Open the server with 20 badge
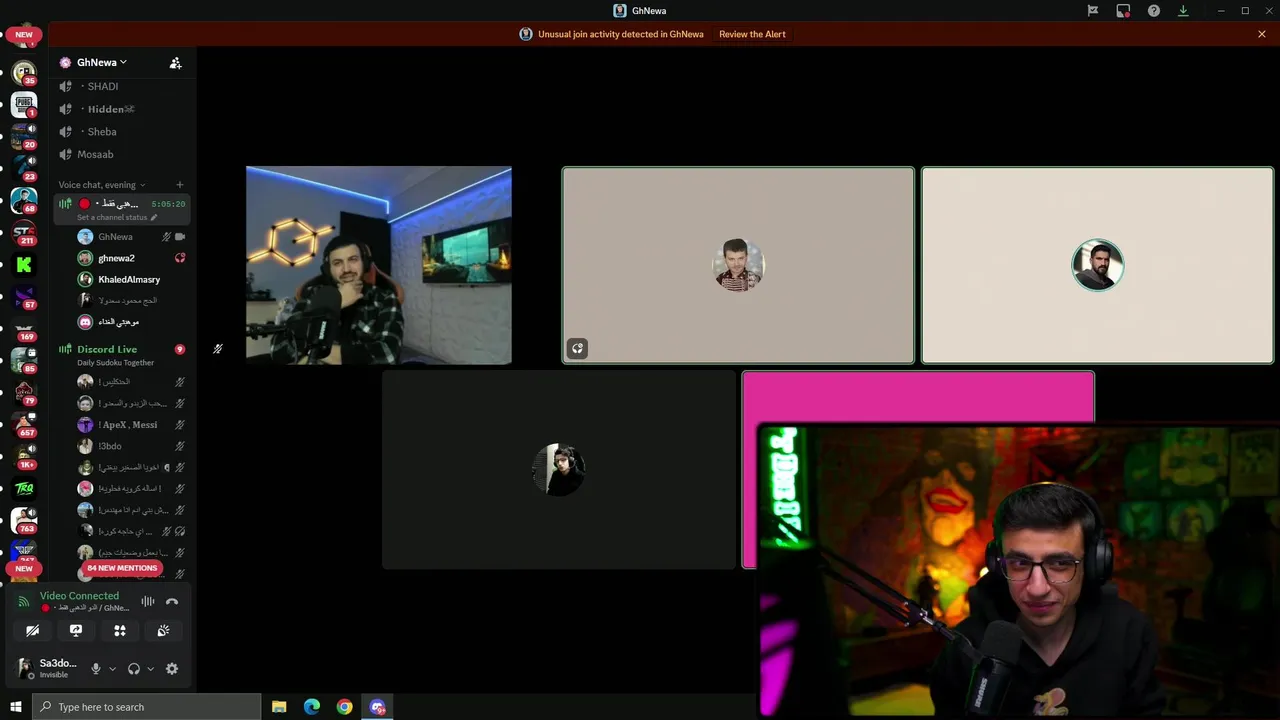 coord(24,136)
